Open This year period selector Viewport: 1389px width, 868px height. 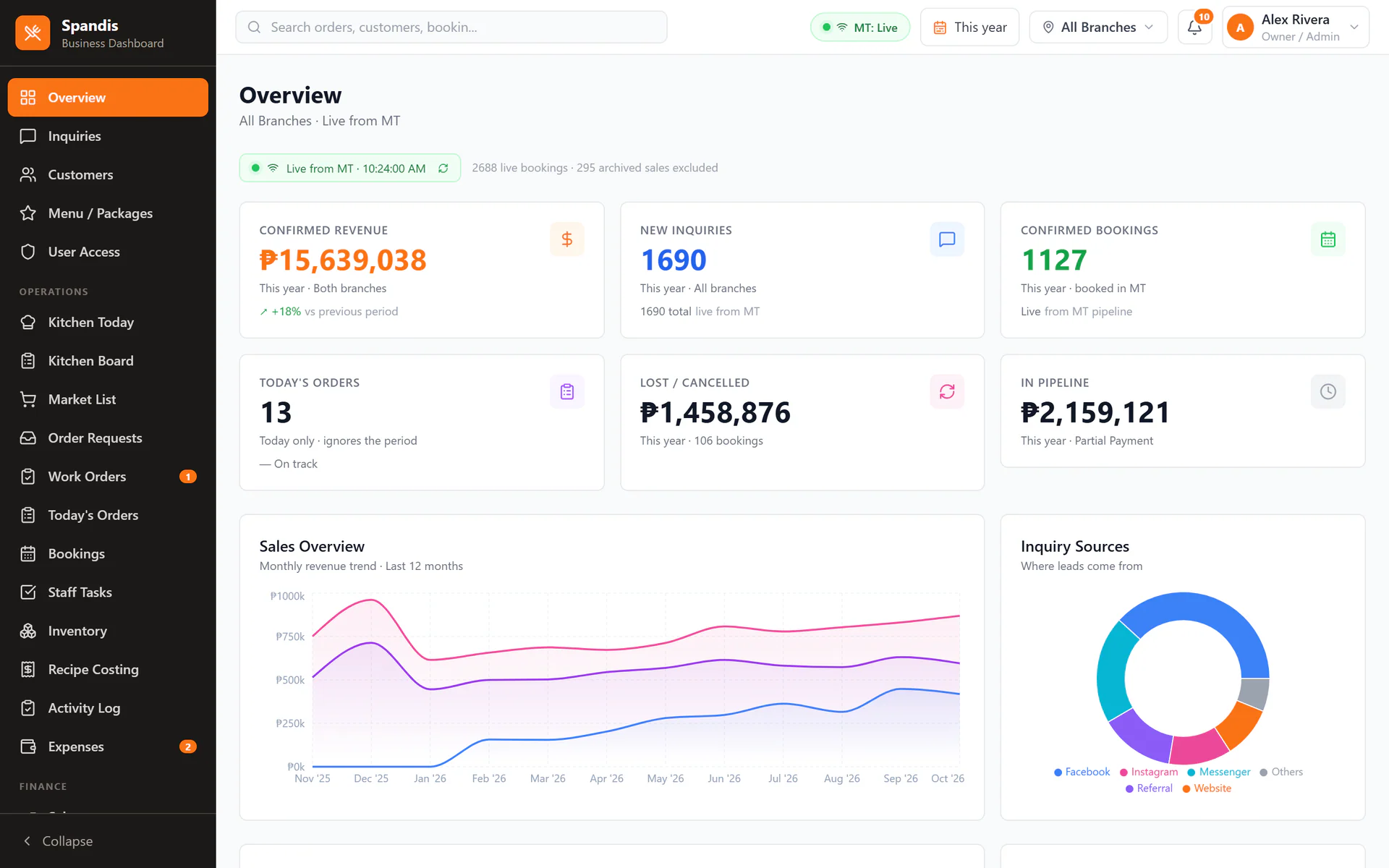tap(969, 27)
